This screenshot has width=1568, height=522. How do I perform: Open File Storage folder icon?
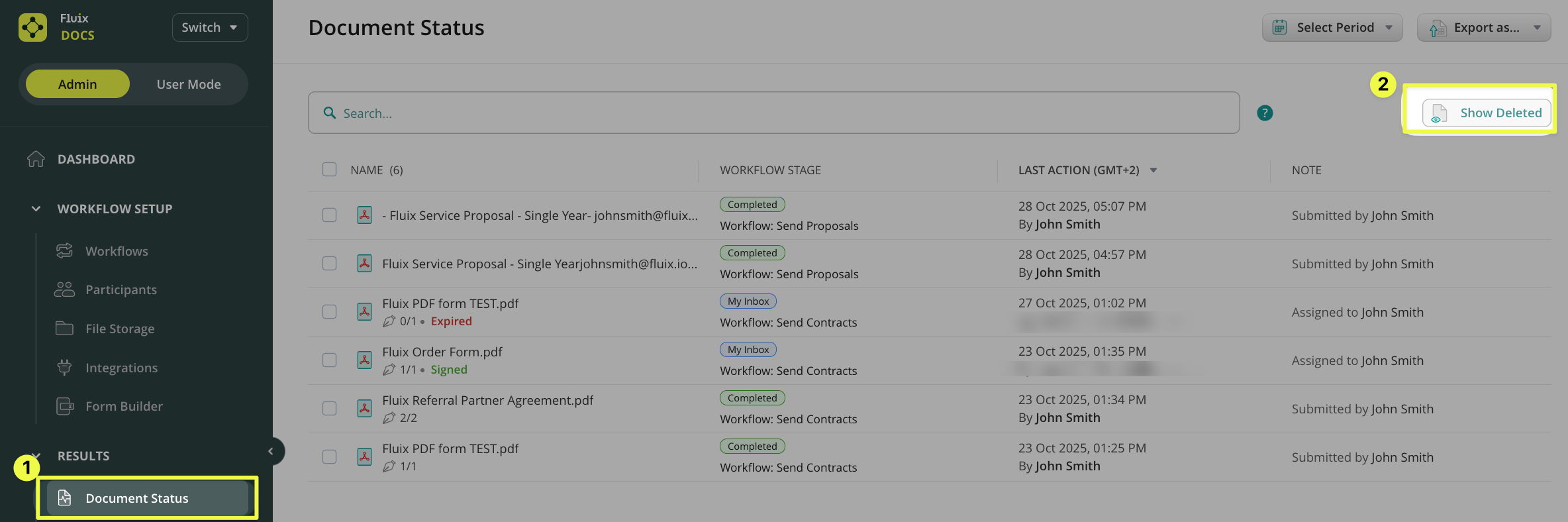[x=64, y=329]
